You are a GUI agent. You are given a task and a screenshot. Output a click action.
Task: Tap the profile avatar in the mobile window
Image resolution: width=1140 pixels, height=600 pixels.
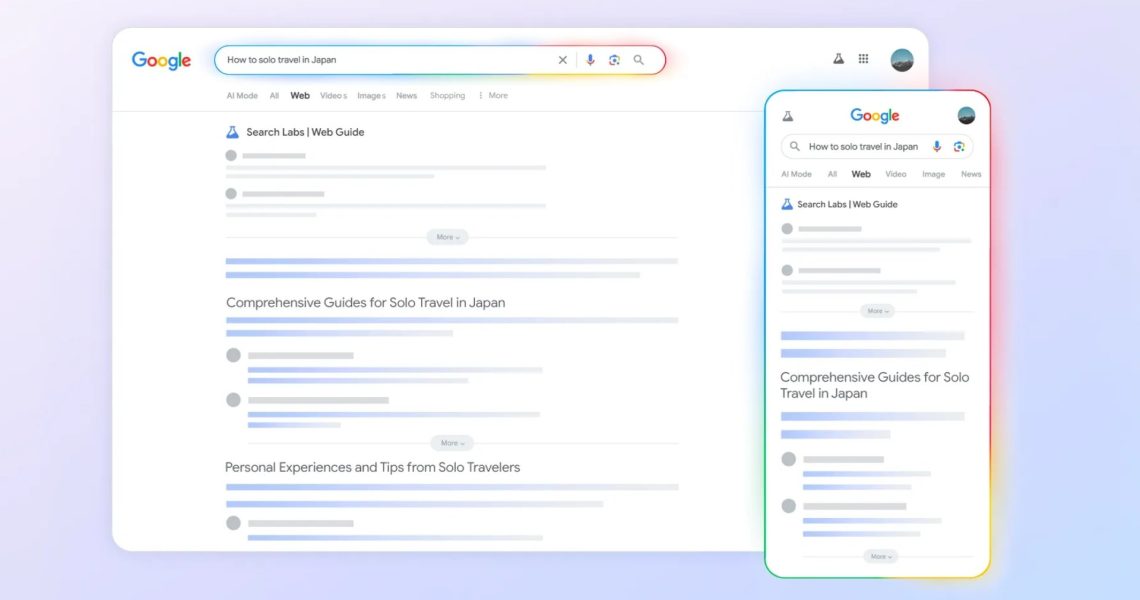966,115
